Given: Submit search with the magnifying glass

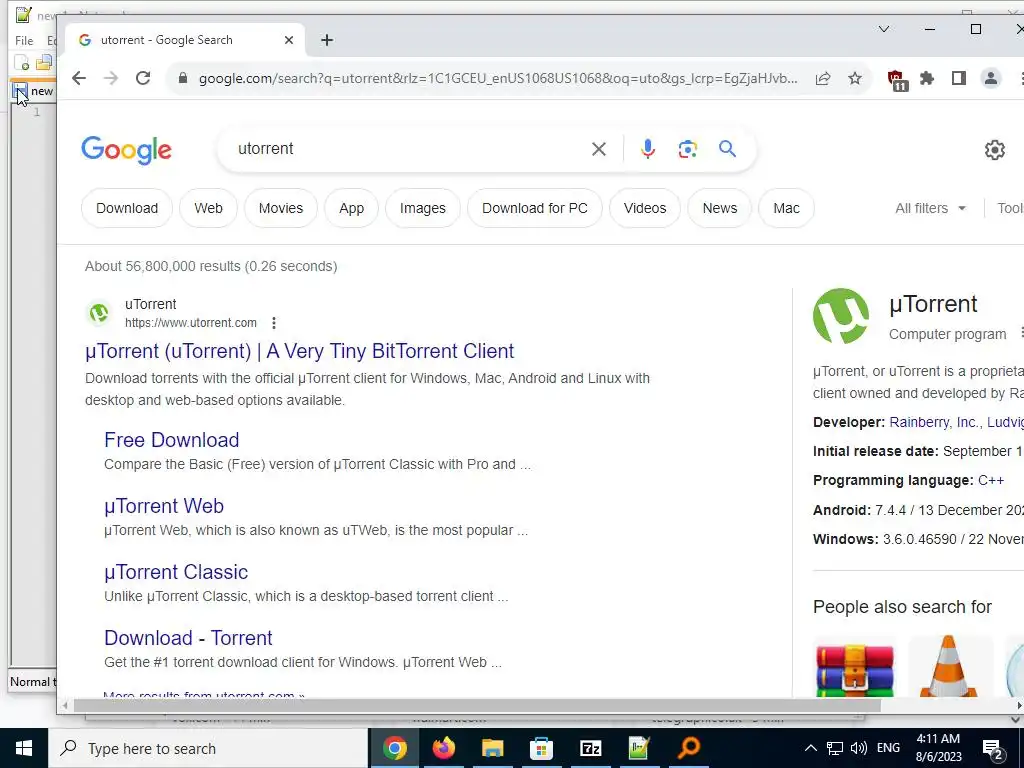Looking at the screenshot, I should [728, 149].
